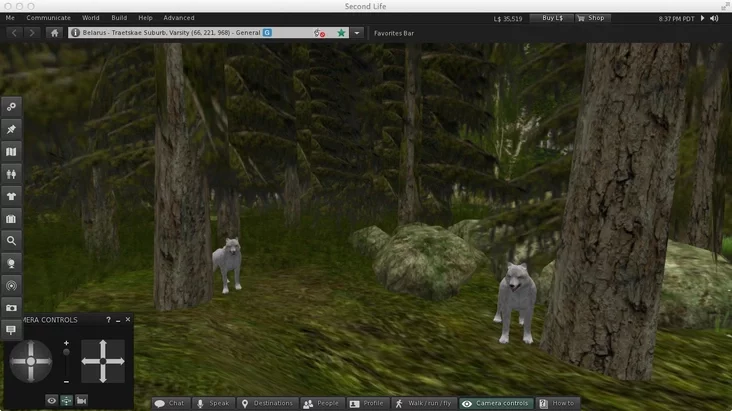
Task: Open the Notices sign sidebar button
Action: (11, 330)
